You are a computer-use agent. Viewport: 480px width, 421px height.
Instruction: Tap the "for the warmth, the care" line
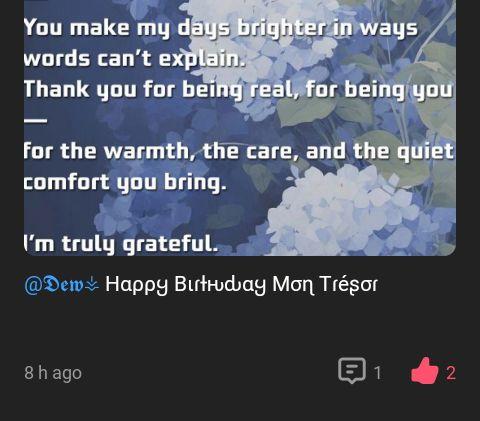(x=239, y=151)
